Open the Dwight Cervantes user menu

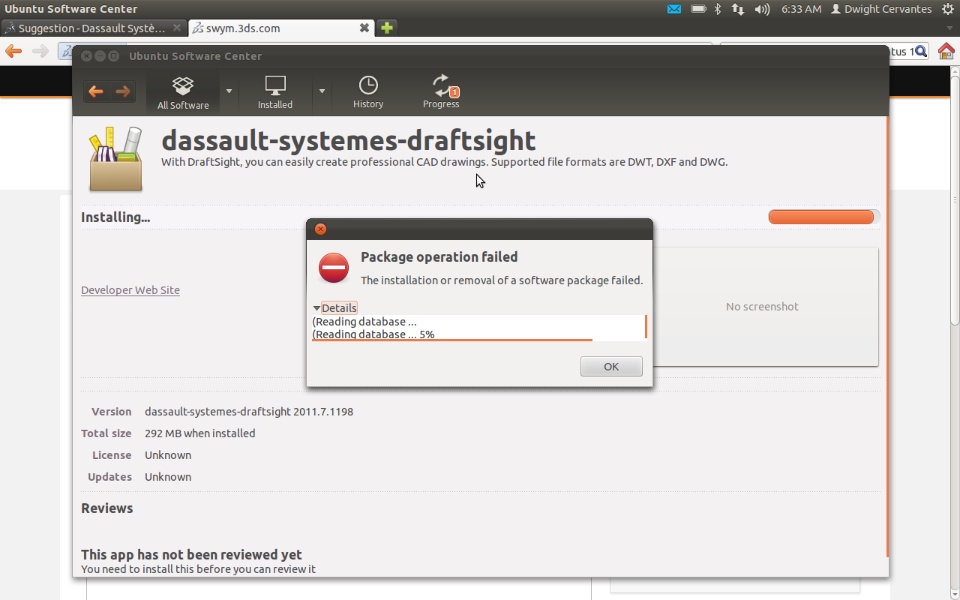tap(881, 9)
